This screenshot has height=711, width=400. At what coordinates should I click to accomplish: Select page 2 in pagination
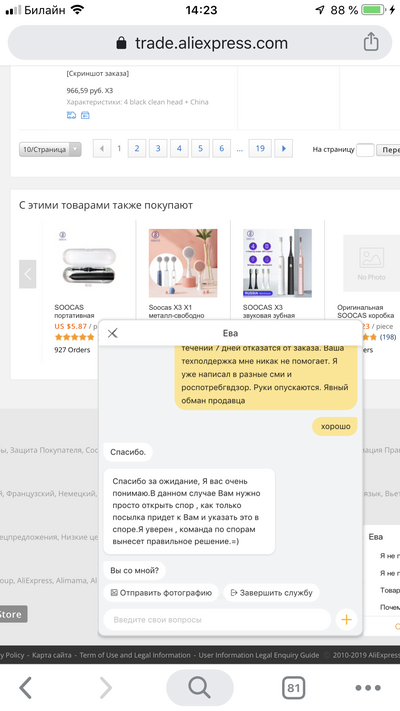[137, 148]
